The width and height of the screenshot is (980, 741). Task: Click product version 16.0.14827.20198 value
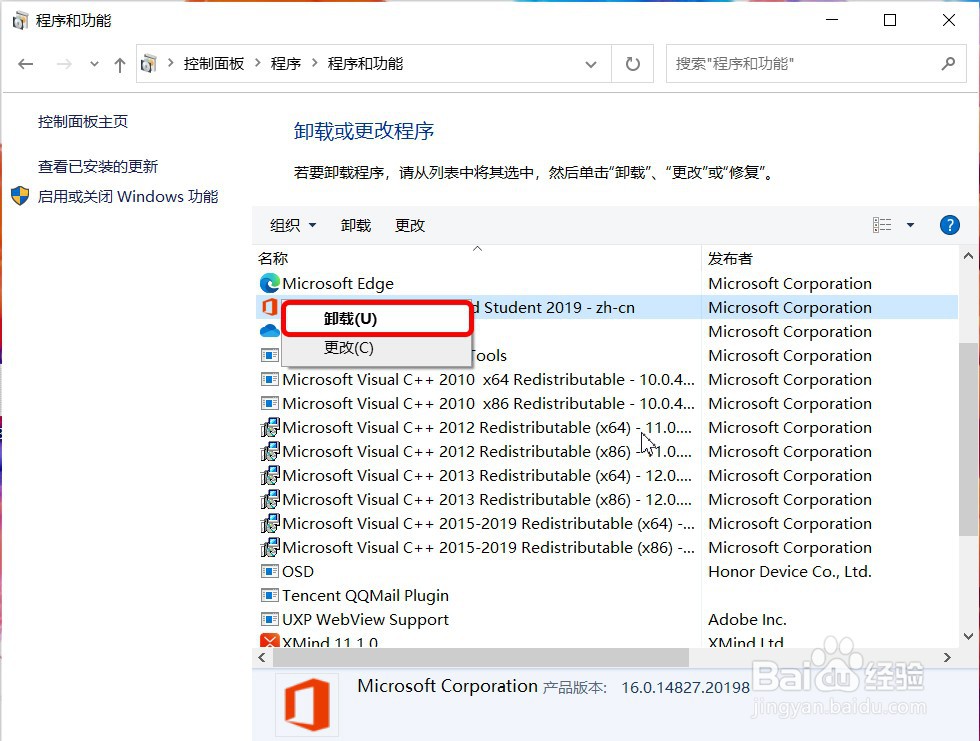click(685, 687)
